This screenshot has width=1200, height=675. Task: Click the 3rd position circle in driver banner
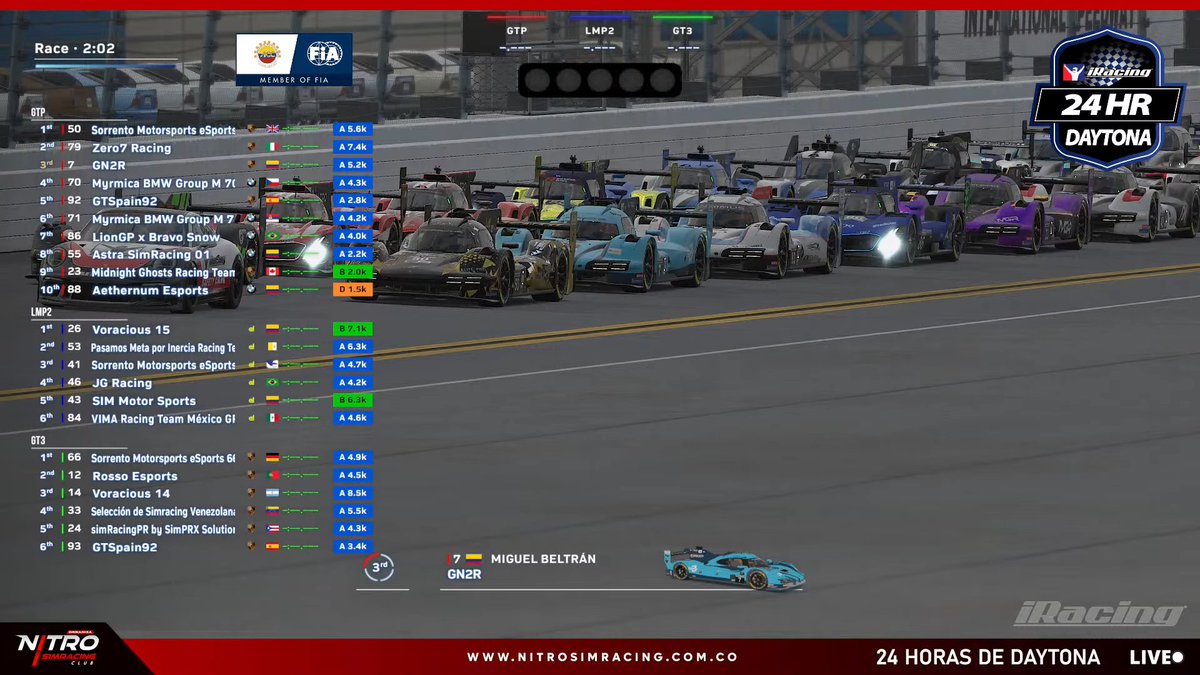(x=378, y=567)
